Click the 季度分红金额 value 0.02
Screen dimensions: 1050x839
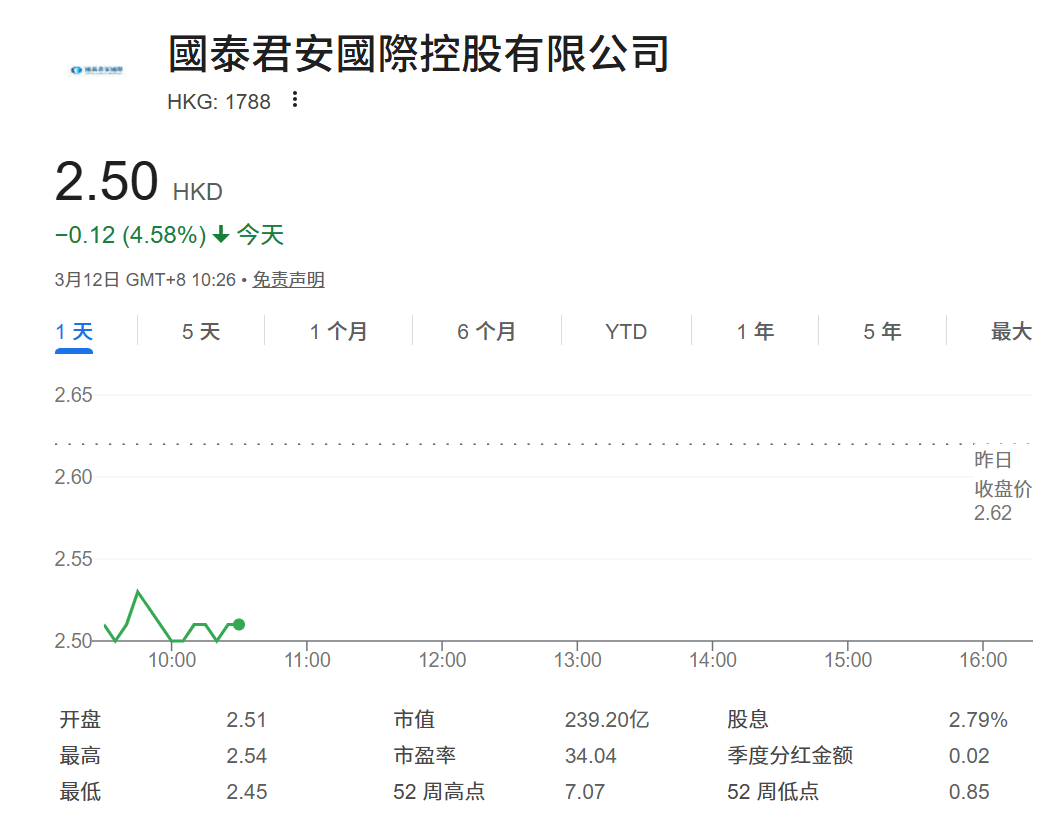(x=969, y=756)
